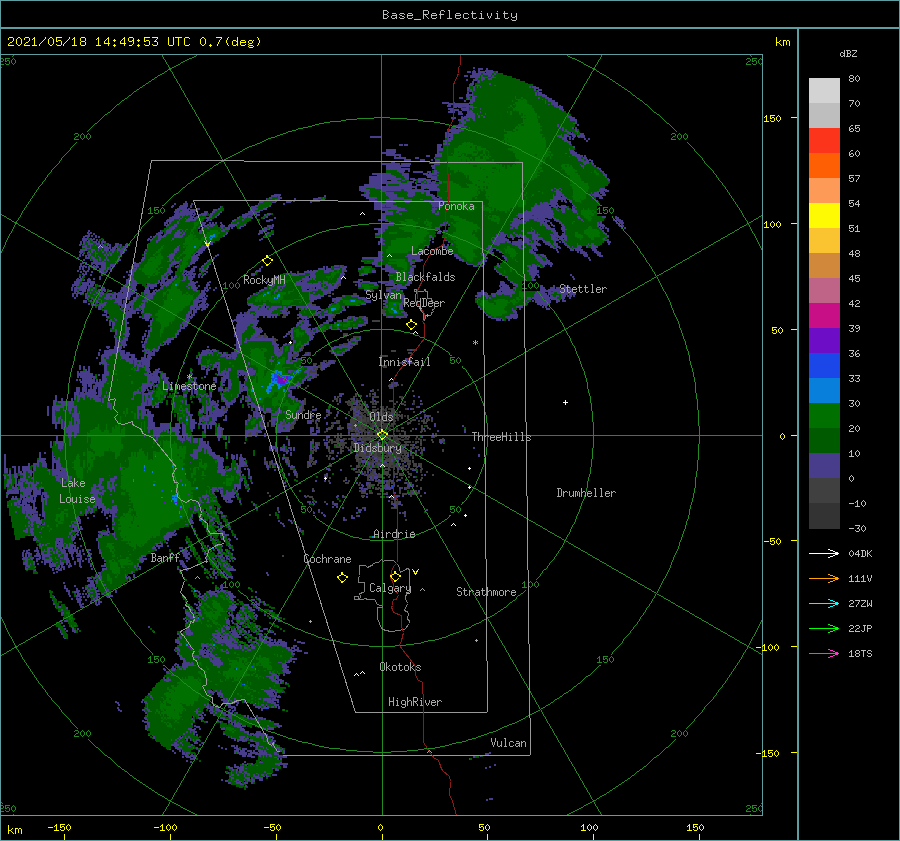
Task: Click the yellow diamond marker below Cochrane
Action: 342,578
